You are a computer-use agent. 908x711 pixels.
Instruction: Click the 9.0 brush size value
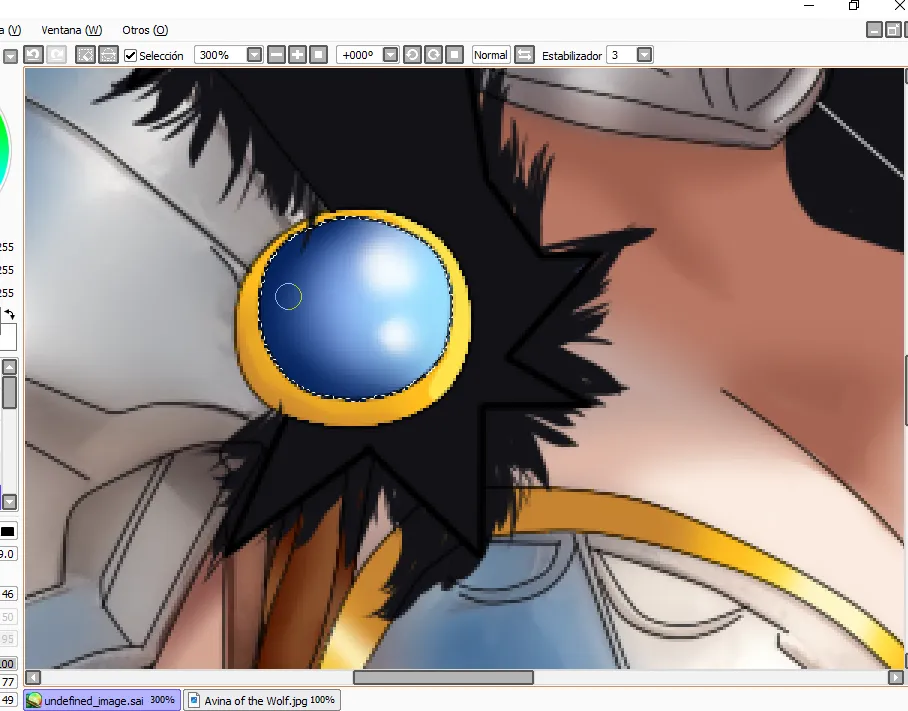coord(7,554)
